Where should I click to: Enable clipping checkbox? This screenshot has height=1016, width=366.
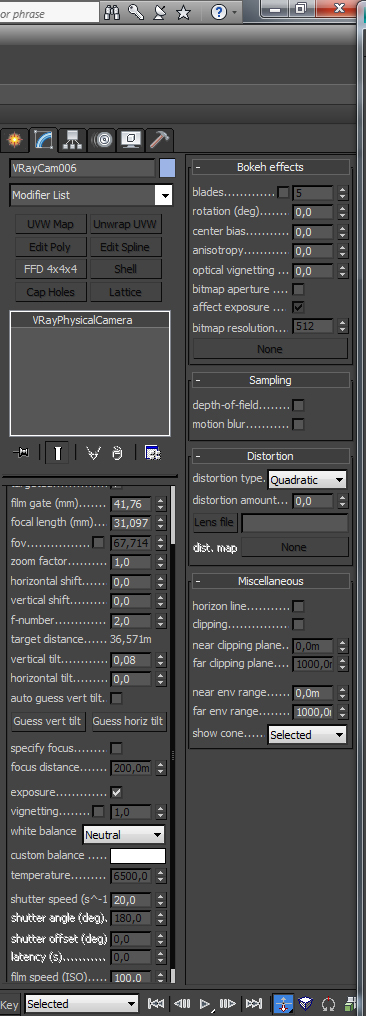click(x=299, y=625)
